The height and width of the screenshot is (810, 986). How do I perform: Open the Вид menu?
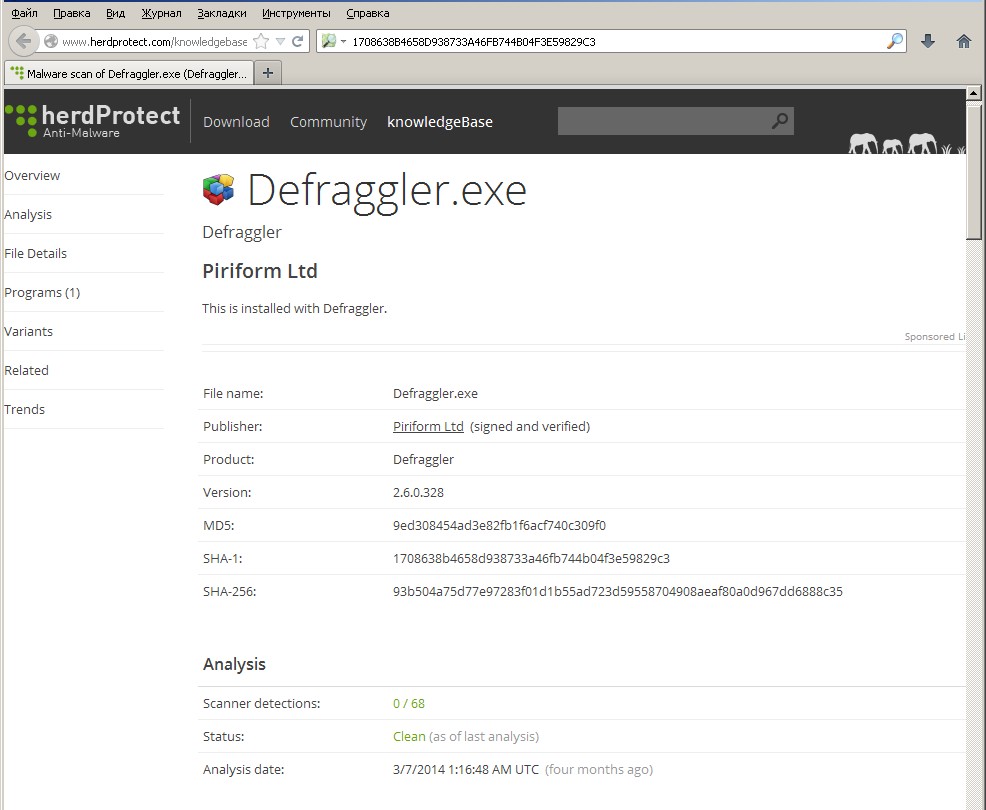click(116, 13)
